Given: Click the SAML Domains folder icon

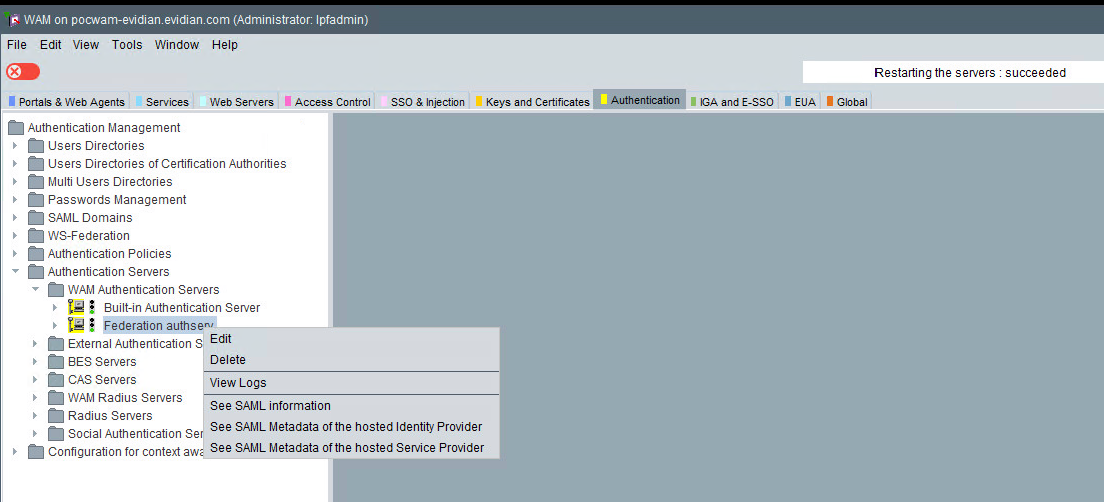Looking at the screenshot, I should 36,218.
